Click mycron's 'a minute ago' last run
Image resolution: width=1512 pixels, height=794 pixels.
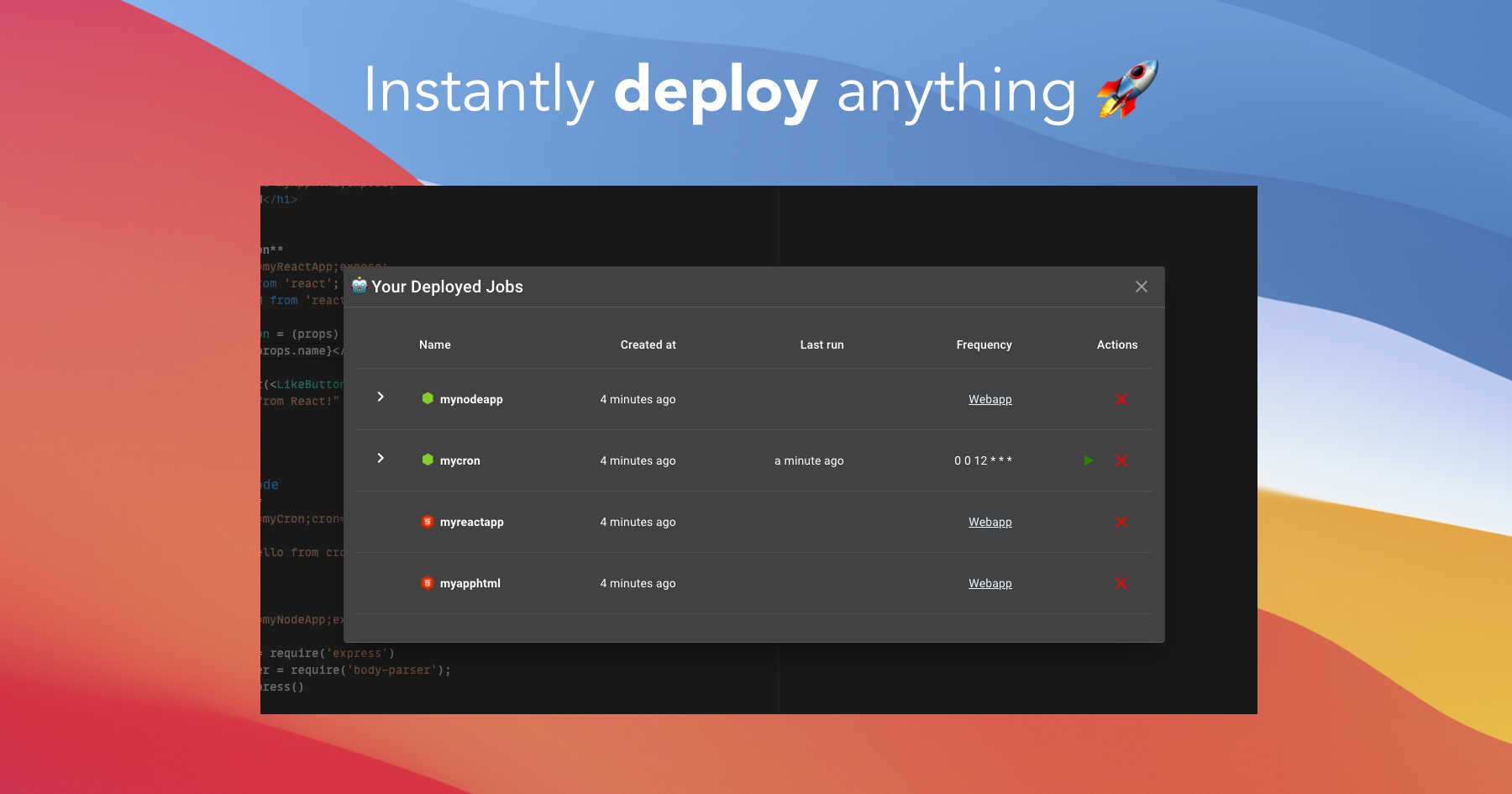[x=809, y=460]
